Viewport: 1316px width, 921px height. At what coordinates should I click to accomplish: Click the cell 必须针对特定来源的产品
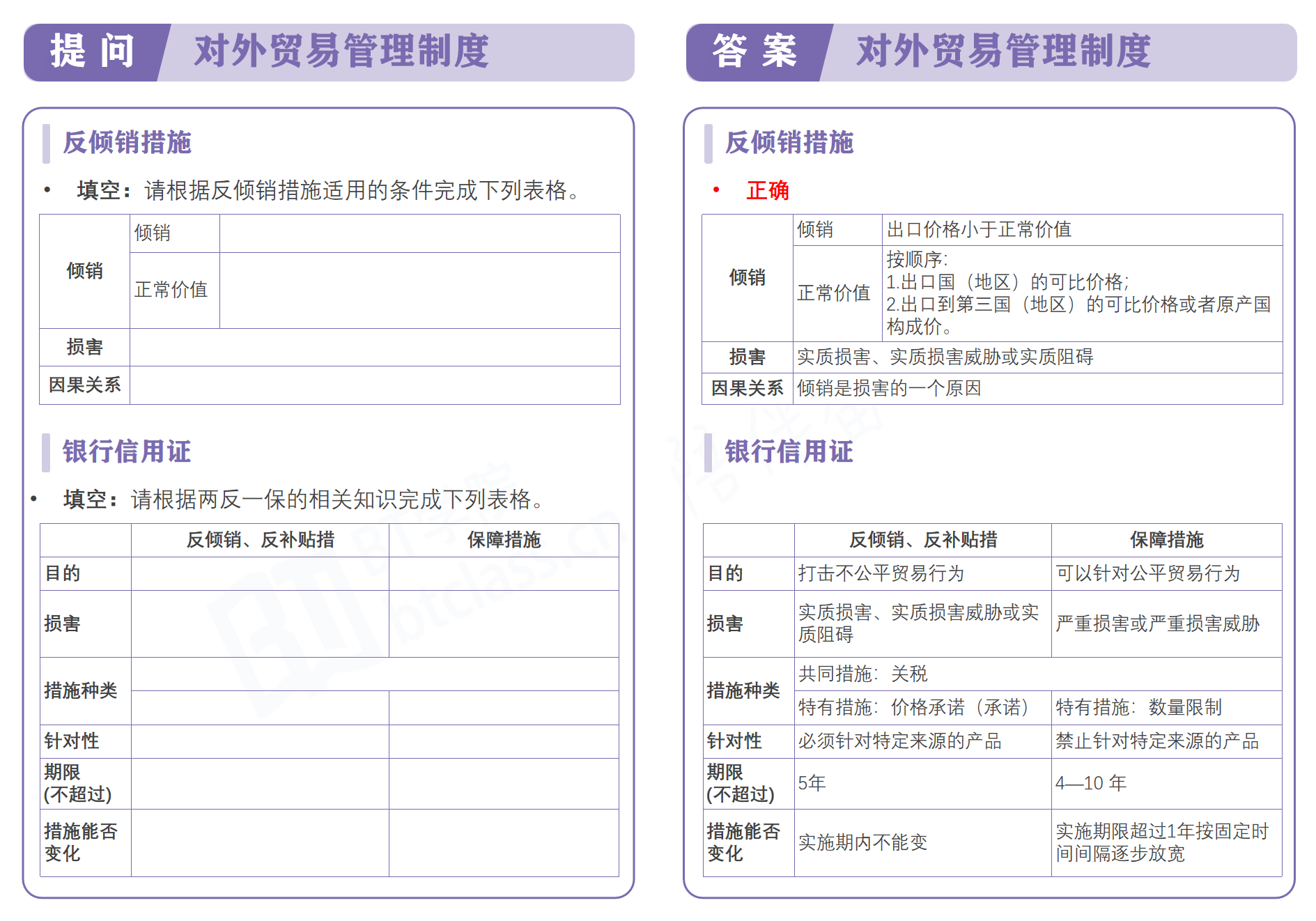point(922,741)
